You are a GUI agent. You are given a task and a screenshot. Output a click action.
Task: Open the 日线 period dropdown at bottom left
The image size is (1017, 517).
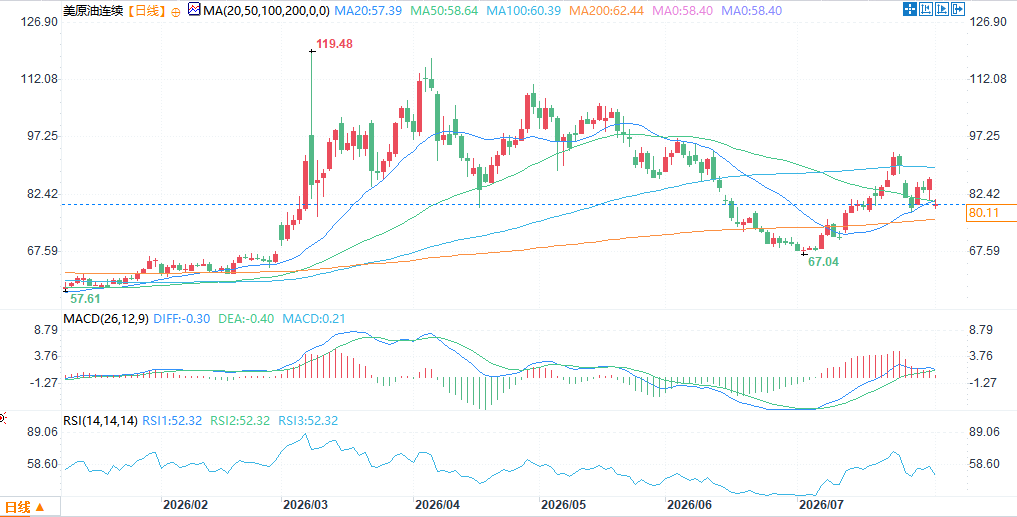[25, 507]
